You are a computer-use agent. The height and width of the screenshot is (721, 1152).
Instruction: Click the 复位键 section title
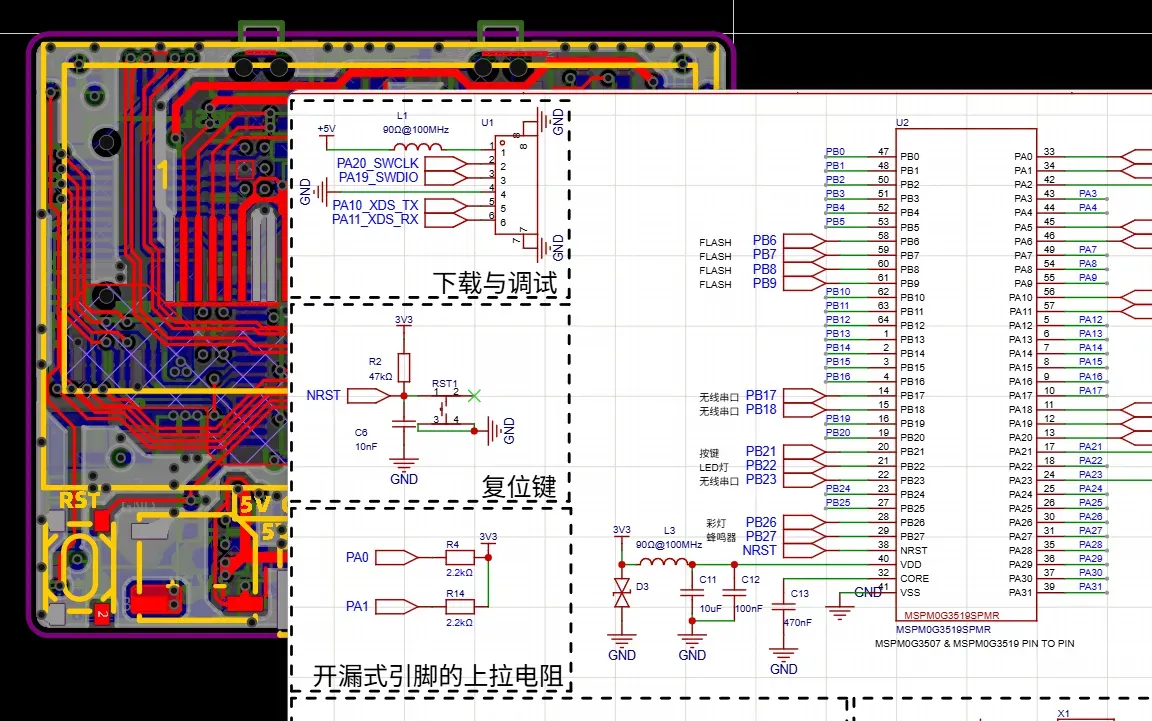[519, 487]
